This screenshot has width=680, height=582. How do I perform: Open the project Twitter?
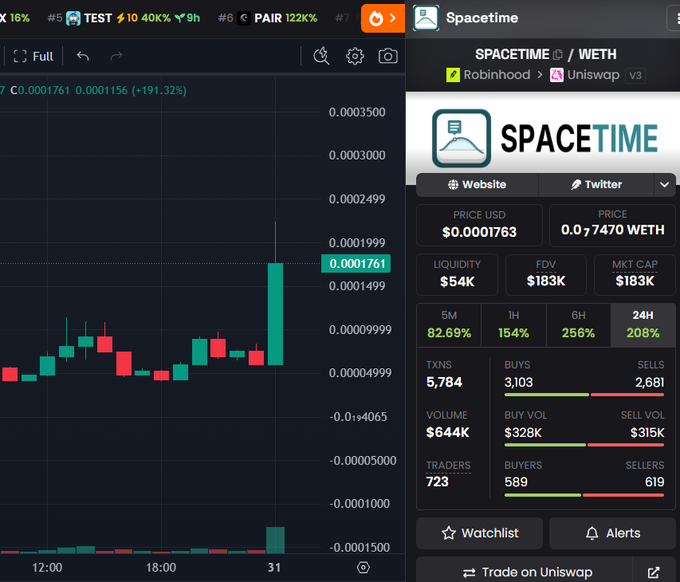pos(596,185)
